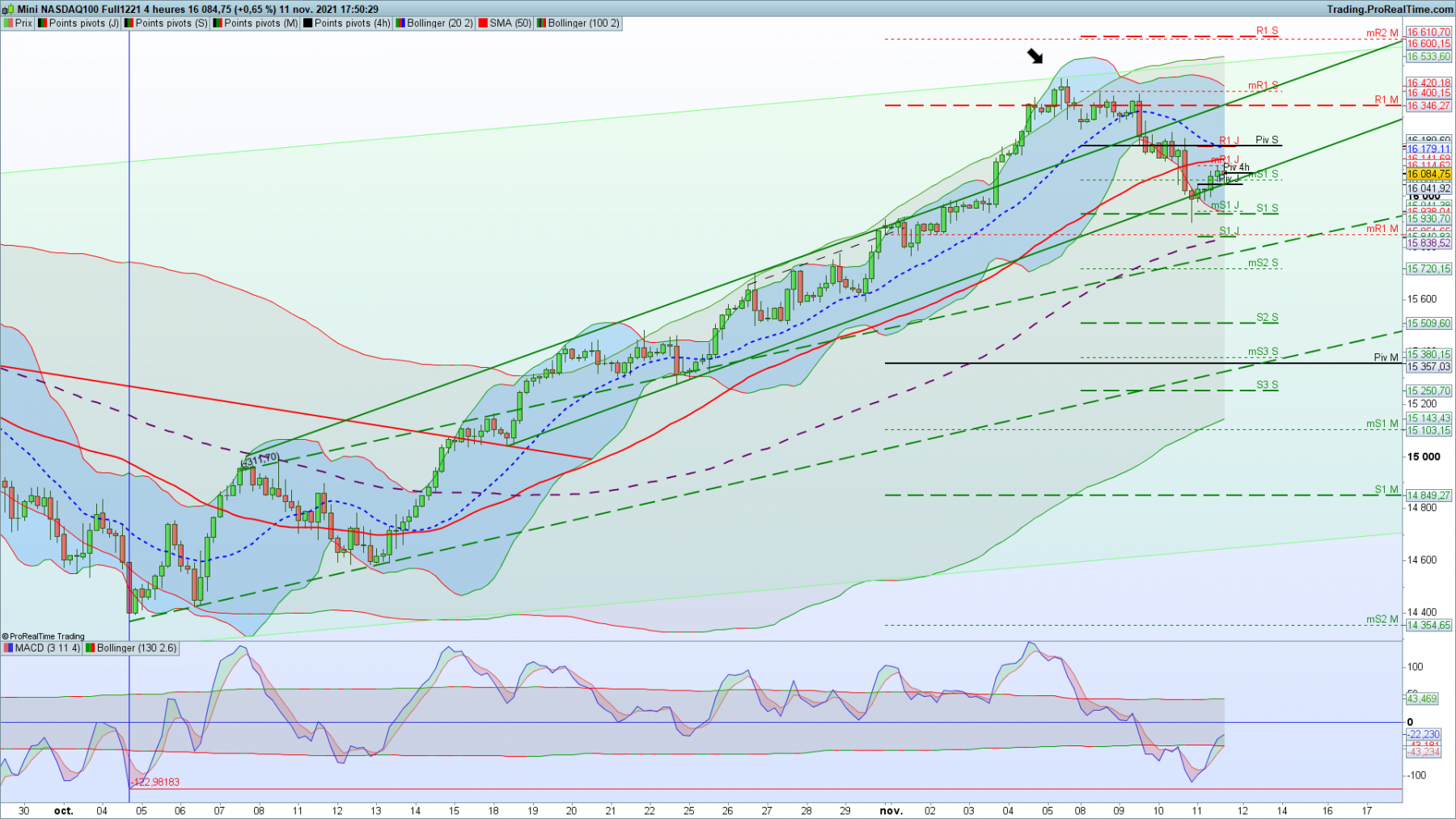This screenshot has width=1456, height=819.
Task: Click the MACD (3 11 4) color icon
Action: tap(8, 648)
